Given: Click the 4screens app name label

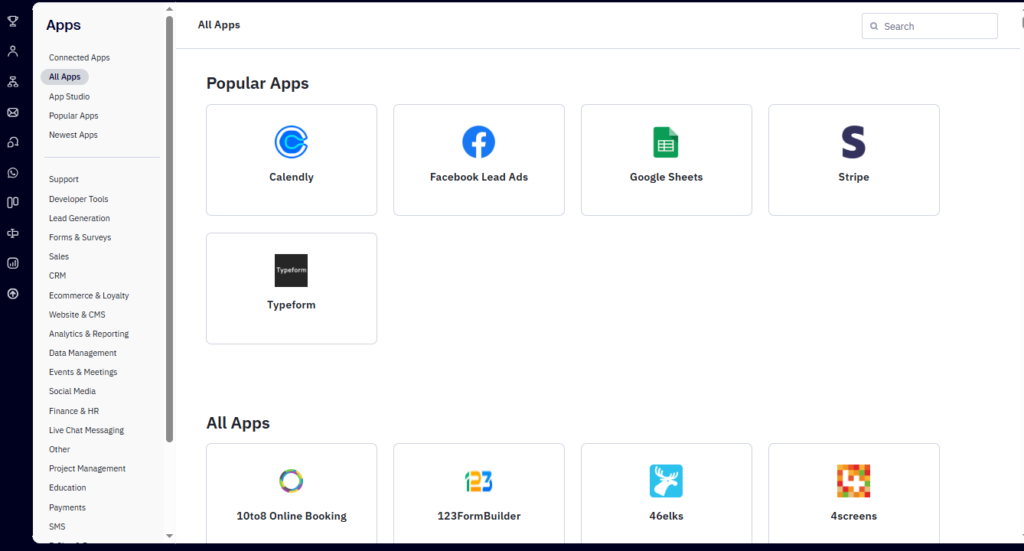Looking at the screenshot, I should pyautogui.click(x=854, y=516).
